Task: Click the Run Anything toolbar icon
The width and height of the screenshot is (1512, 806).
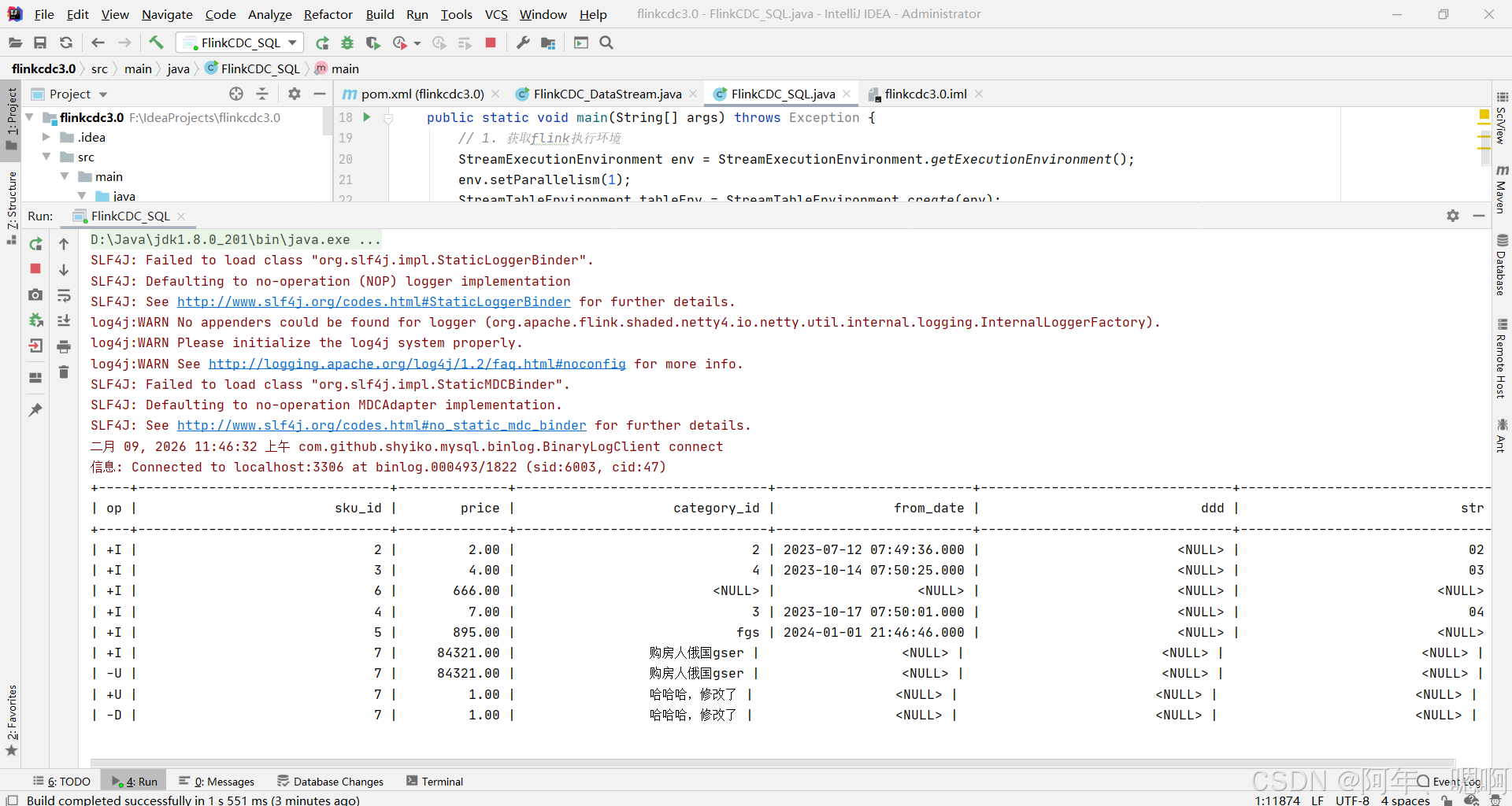Action: point(581,43)
